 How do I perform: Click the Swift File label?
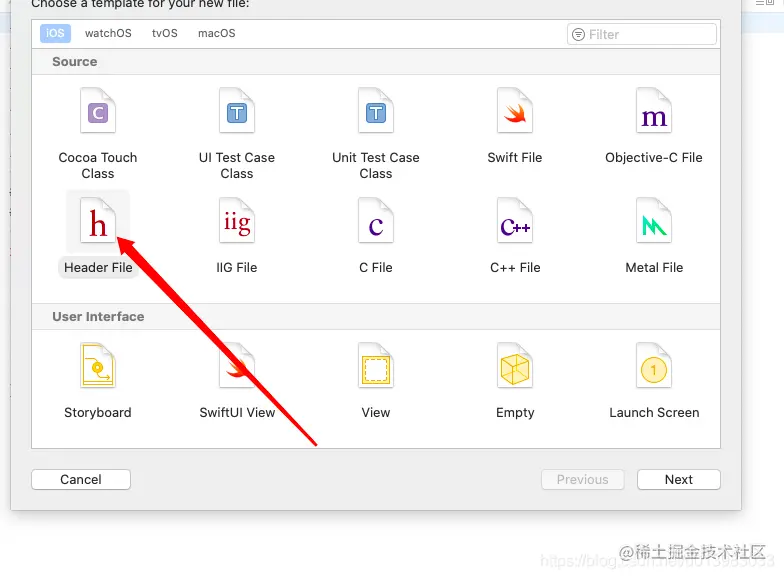515,158
